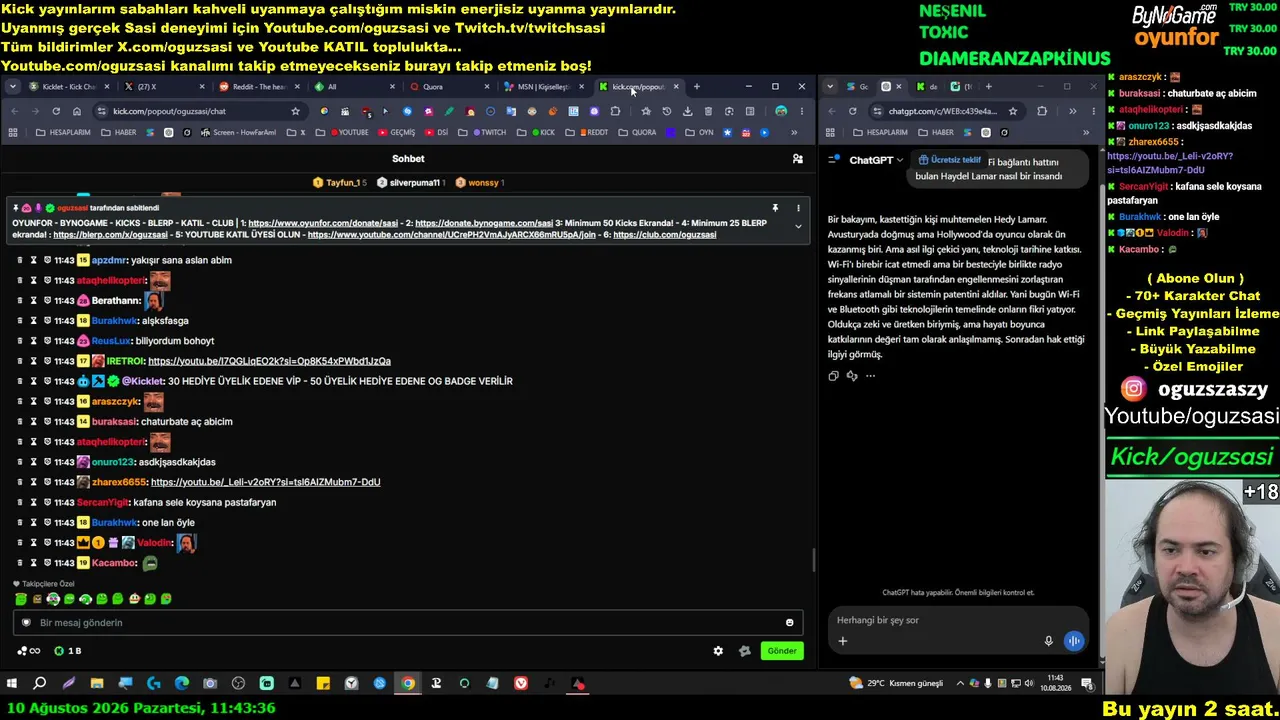Open the ChatGPT sidebar menu icon
The image size is (1280, 720).
(833, 160)
